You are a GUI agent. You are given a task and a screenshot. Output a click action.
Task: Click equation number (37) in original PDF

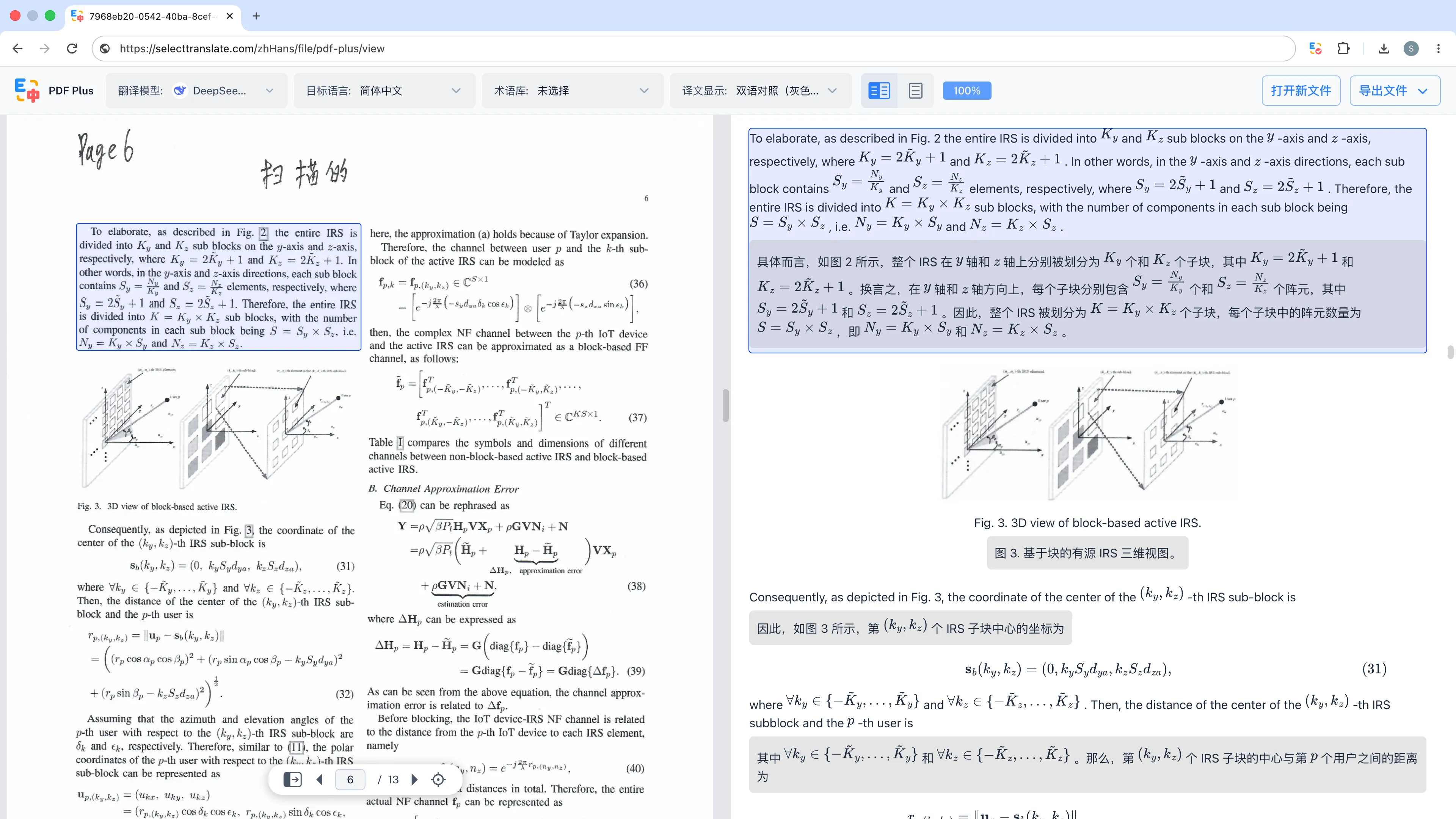point(637,417)
